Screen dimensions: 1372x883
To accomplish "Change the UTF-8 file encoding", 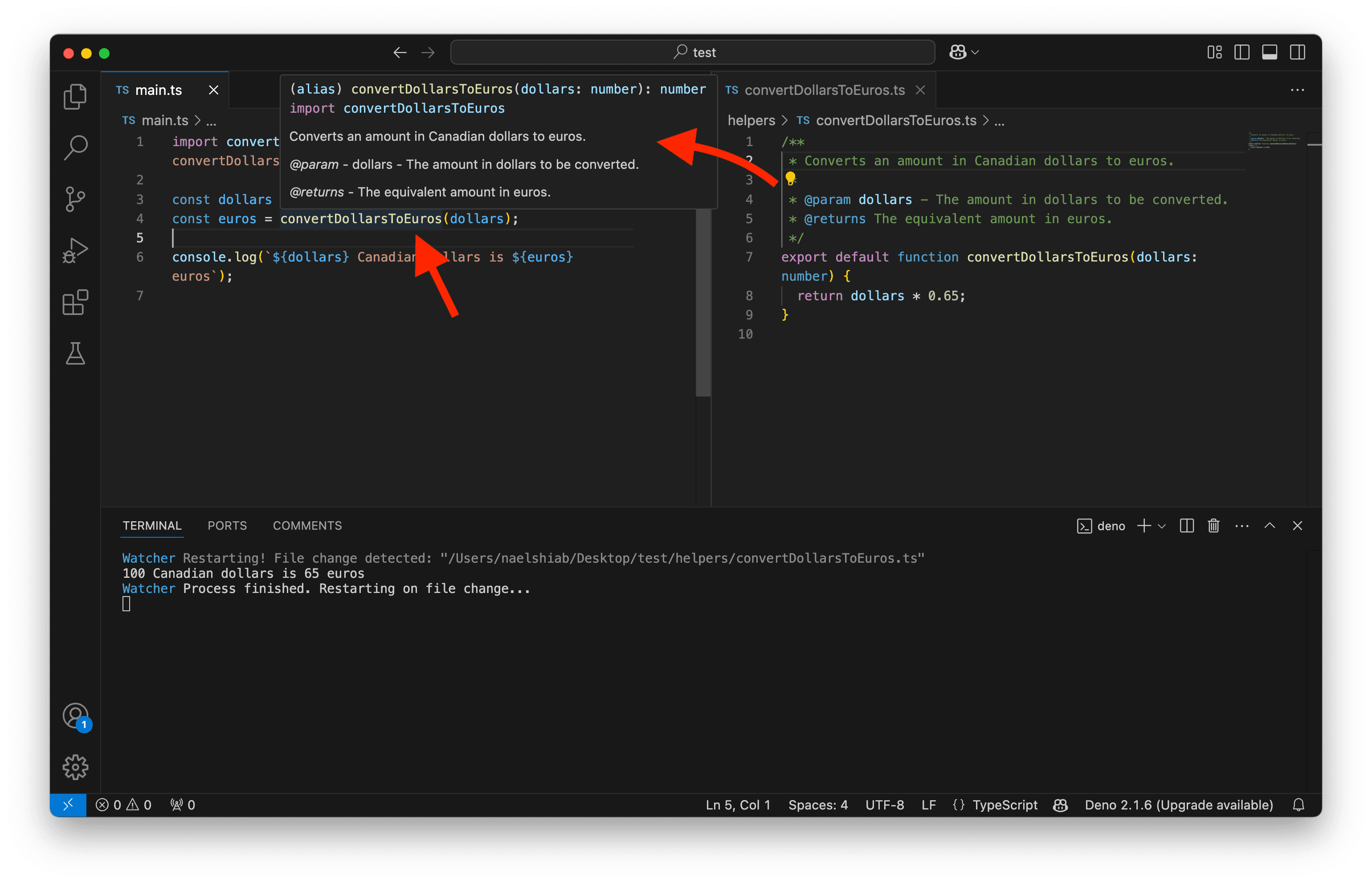I will click(x=884, y=805).
